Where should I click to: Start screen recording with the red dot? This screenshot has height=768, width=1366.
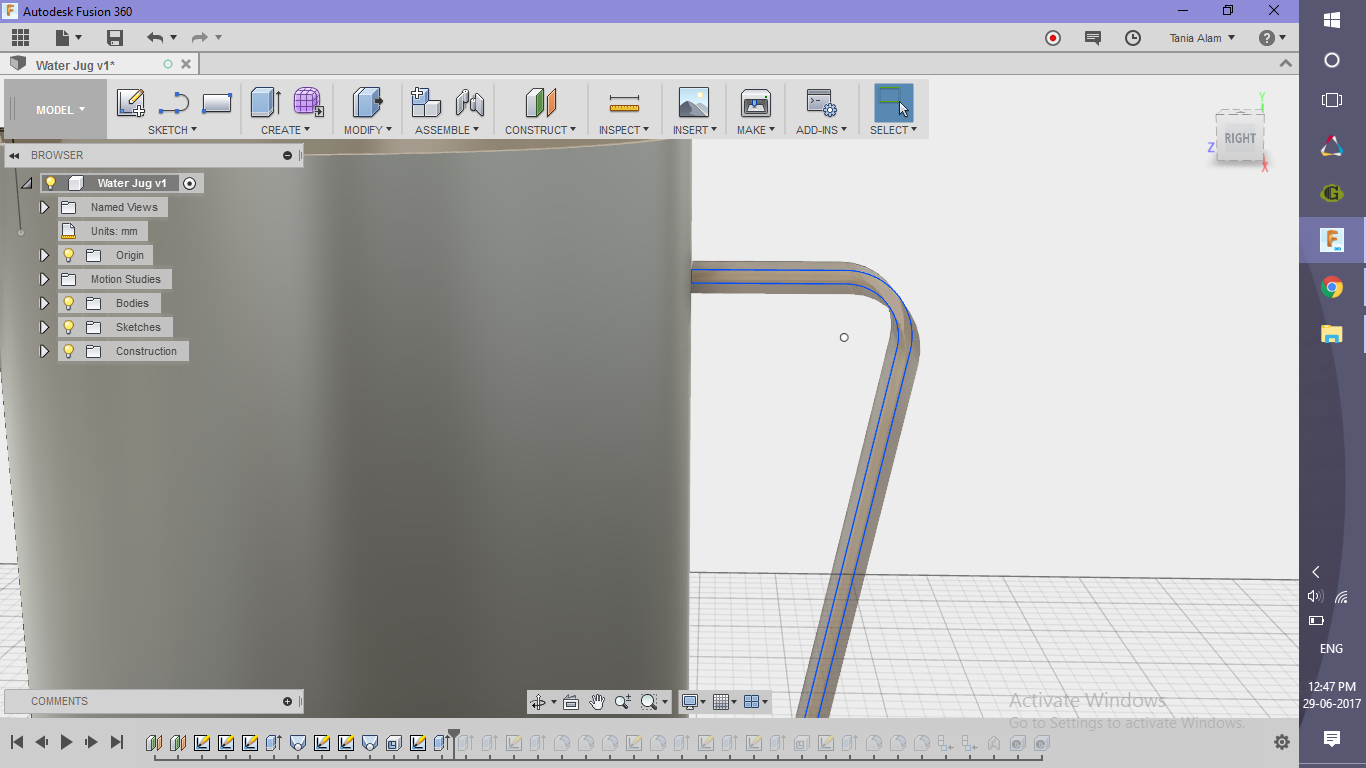(x=1053, y=38)
